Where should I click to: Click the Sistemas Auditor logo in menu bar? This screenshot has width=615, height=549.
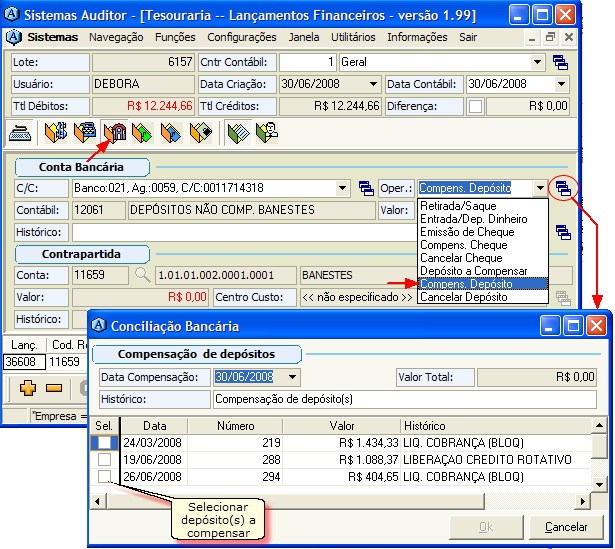coord(13,37)
